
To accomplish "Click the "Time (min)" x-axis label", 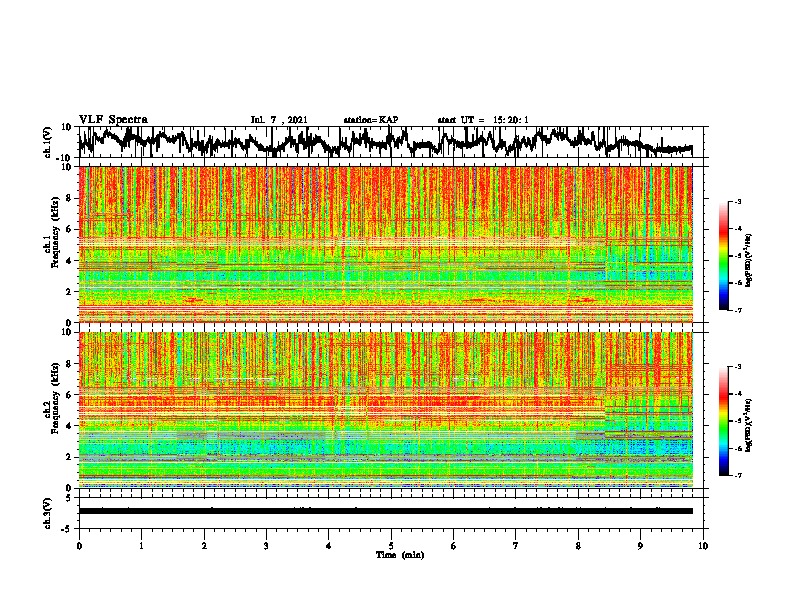I will pos(400,555).
